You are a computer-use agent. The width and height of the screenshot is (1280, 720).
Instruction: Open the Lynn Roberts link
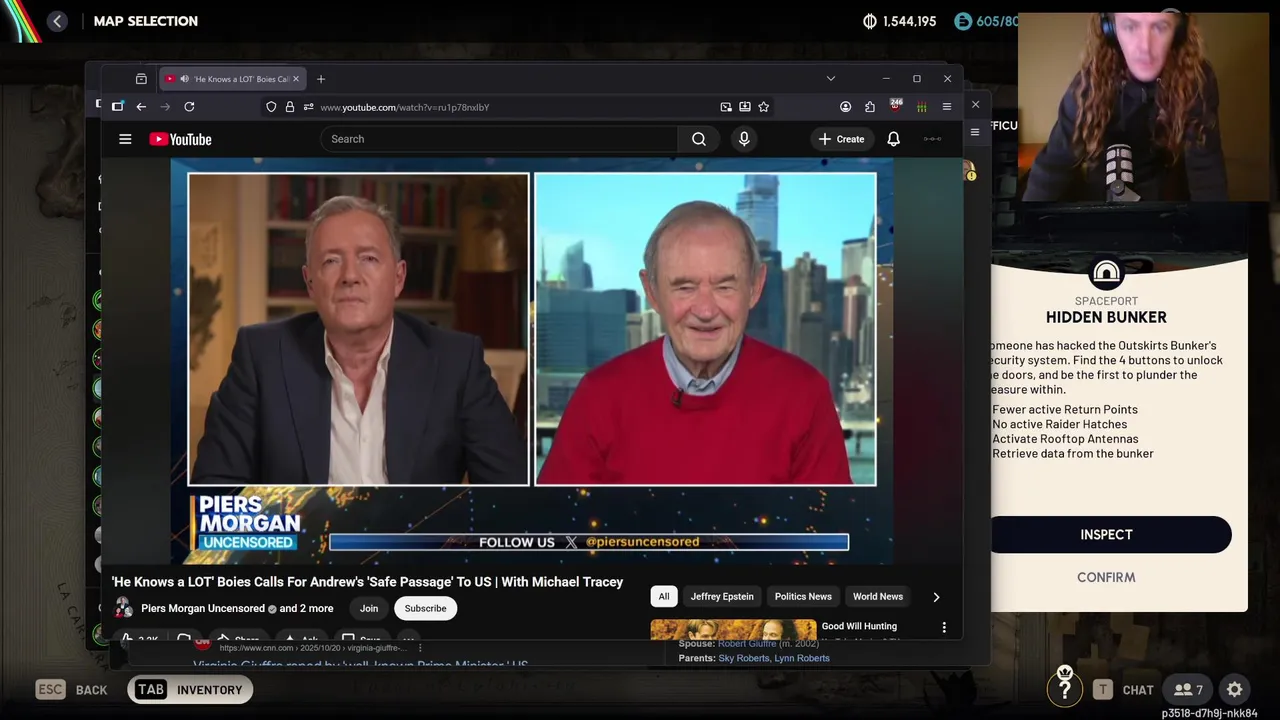point(802,658)
